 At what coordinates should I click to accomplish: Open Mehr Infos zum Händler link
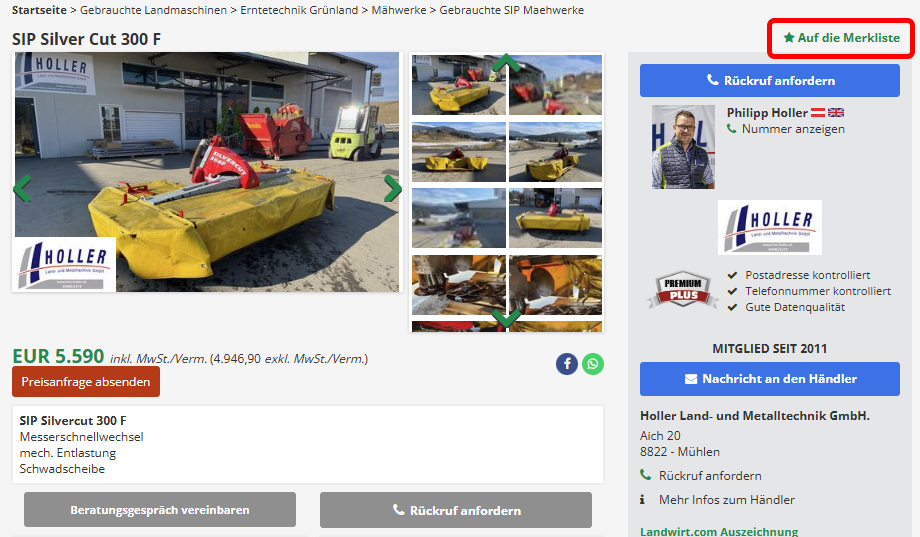[726, 499]
